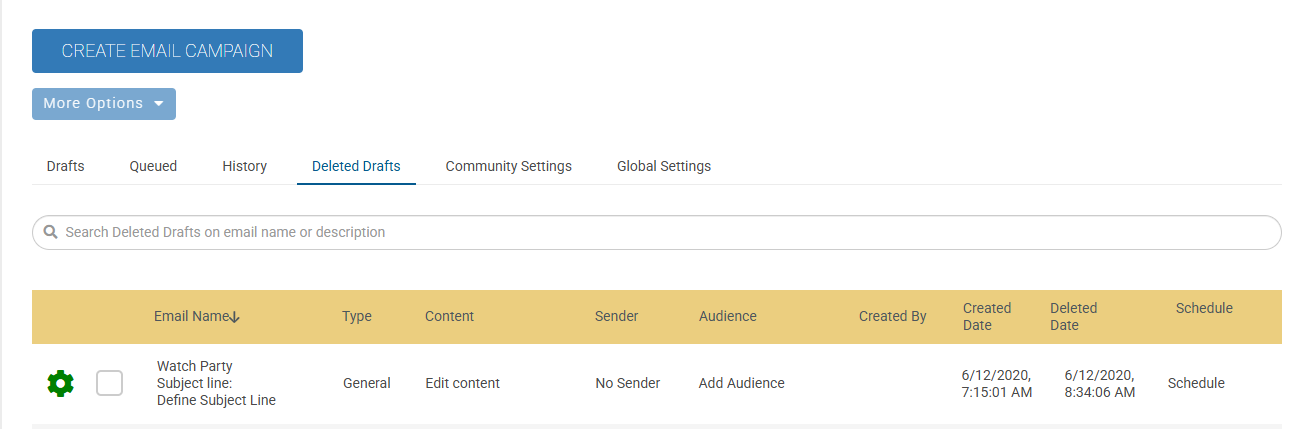
Task: Click the sort arrow next to Email Name
Action: (235, 317)
